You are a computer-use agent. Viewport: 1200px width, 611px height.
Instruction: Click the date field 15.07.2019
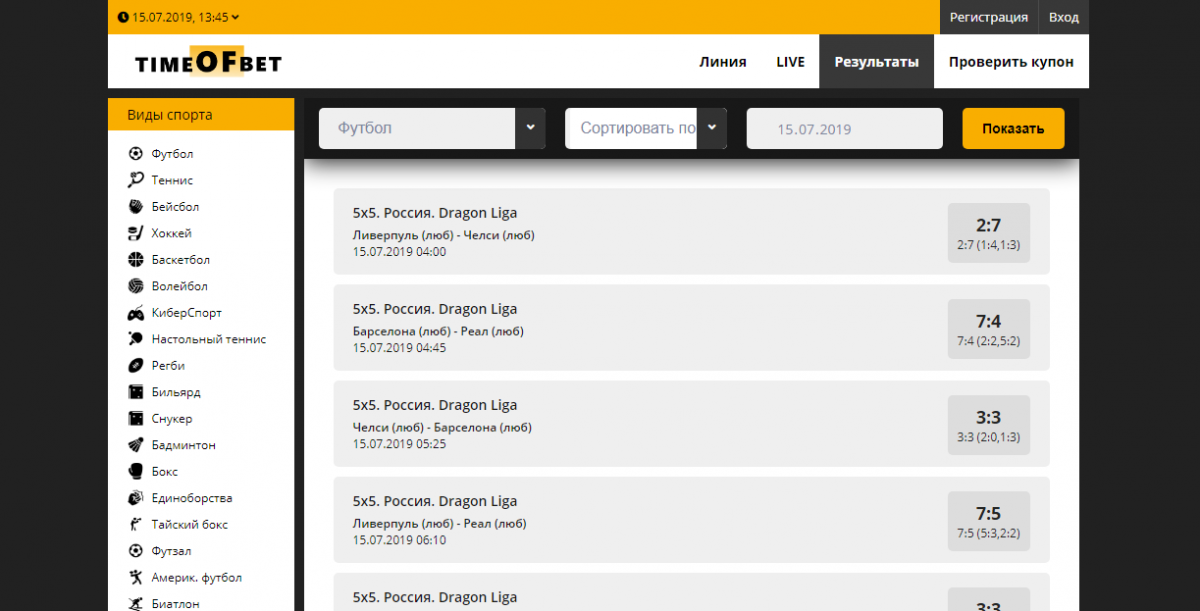pyautogui.click(x=845, y=128)
